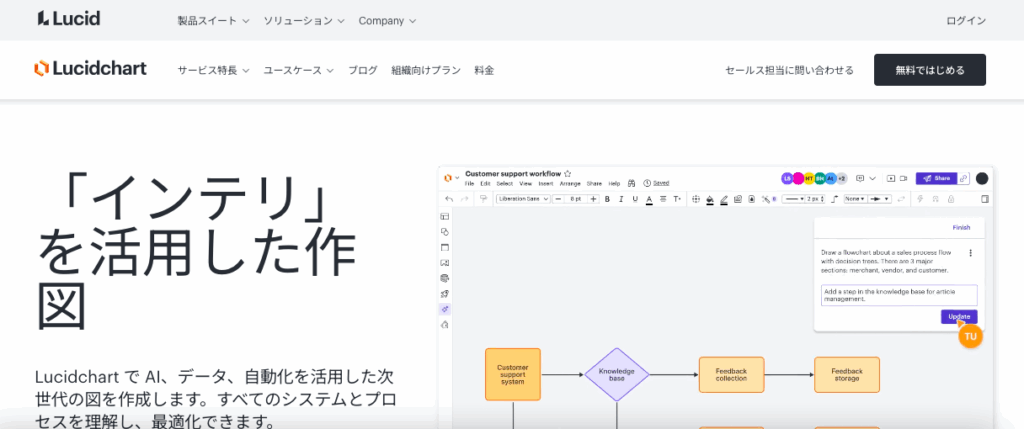
Task: Click the magic wand styling icon
Action: [765, 199]
